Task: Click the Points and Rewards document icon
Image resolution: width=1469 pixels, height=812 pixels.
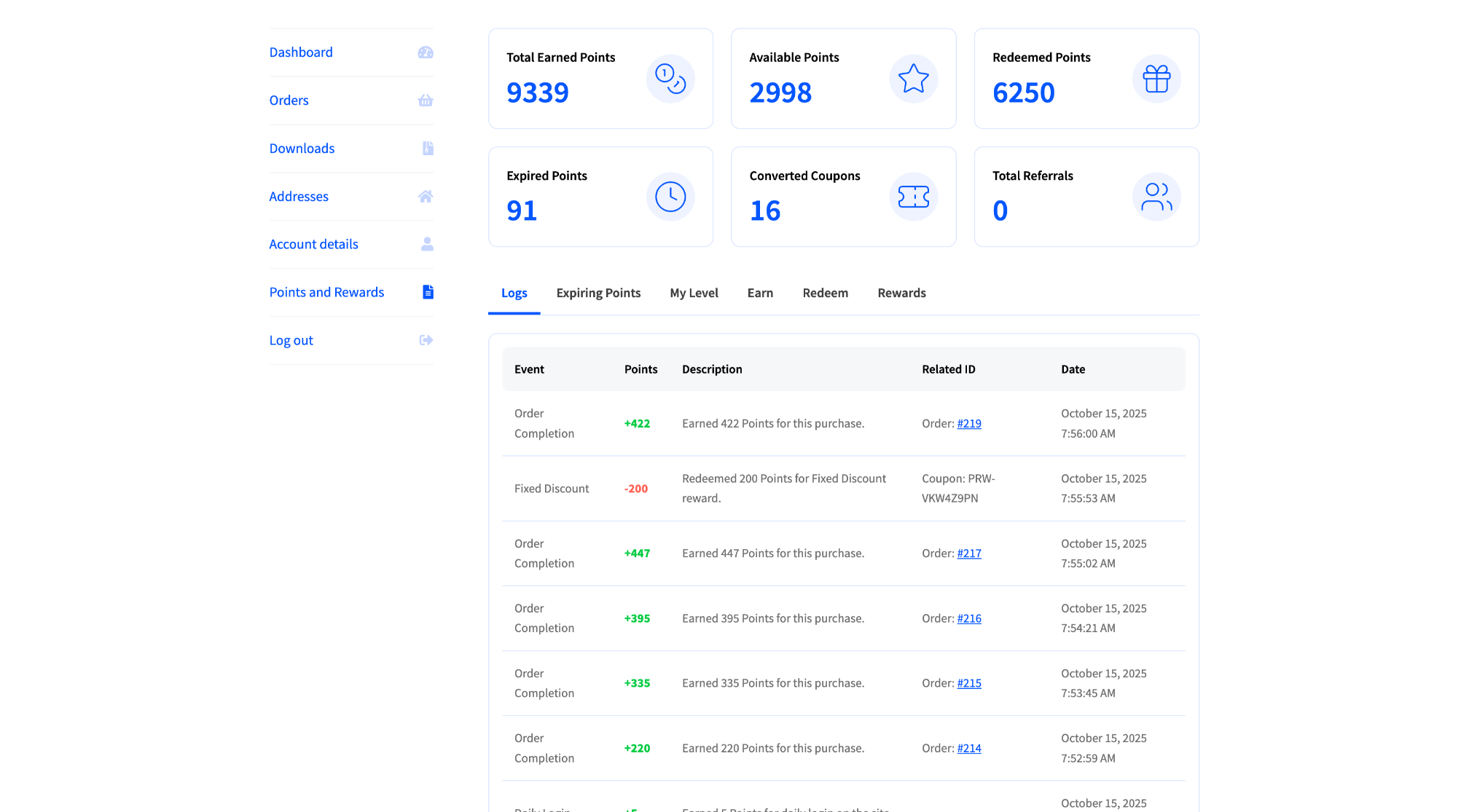Action: (x=426, y=292)
